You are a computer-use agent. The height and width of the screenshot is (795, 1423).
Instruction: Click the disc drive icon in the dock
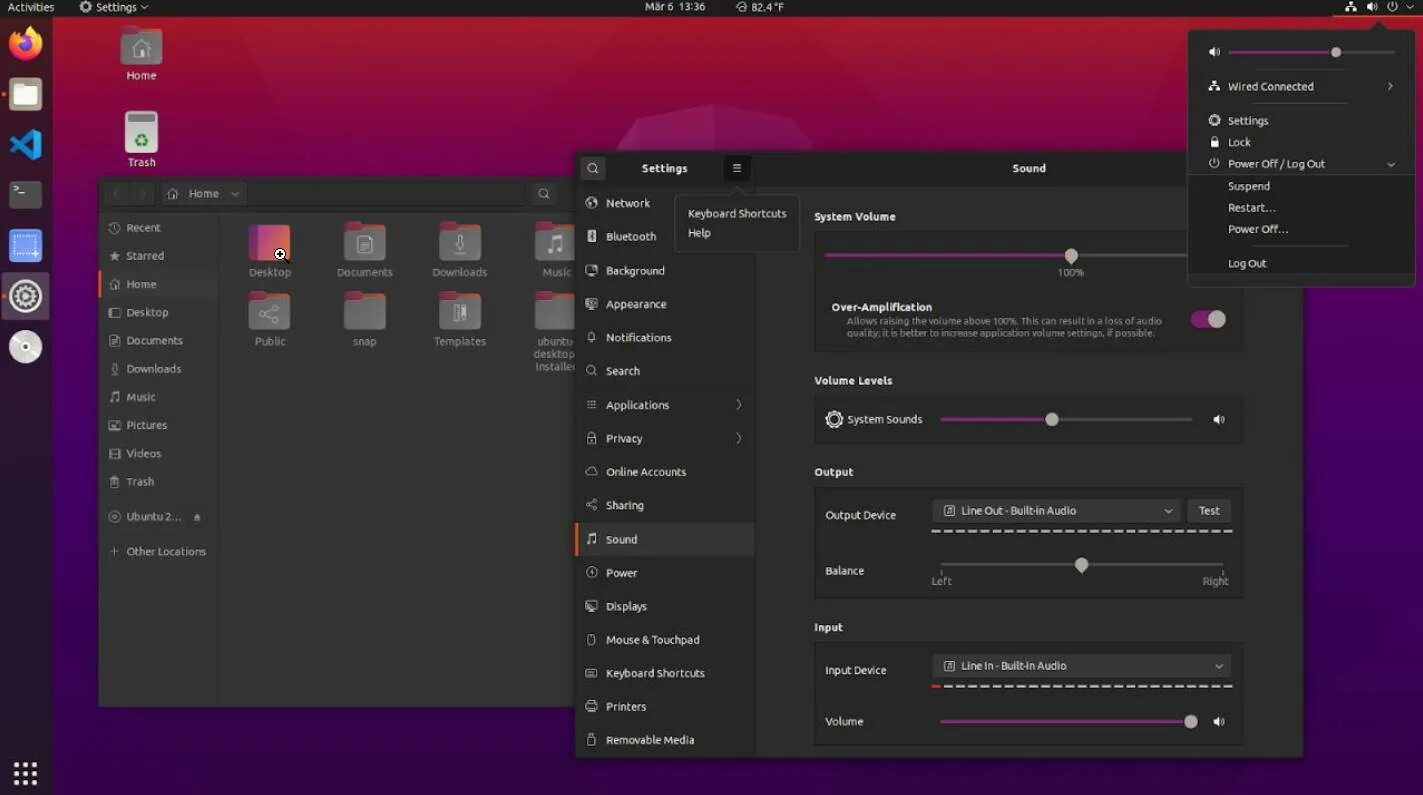click(26, 346)
